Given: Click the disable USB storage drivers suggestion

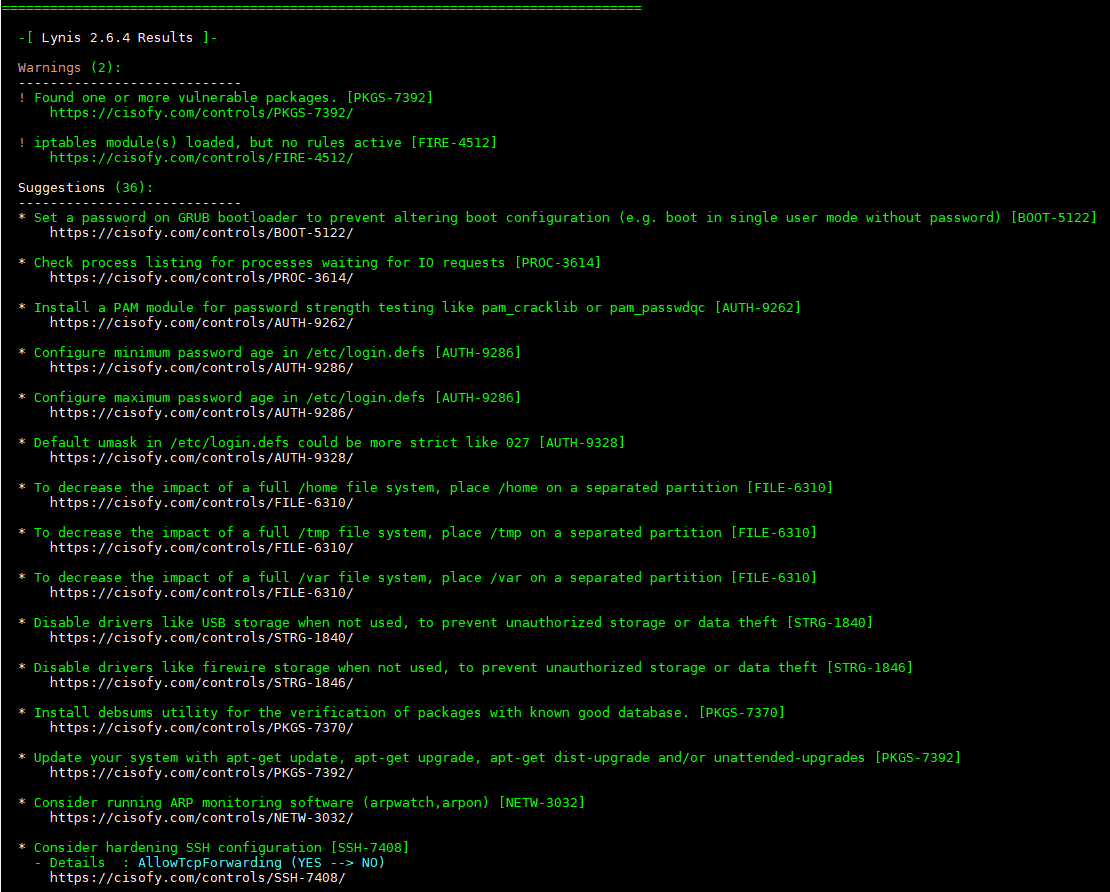Looking at the screenshot, I should 453,623.
